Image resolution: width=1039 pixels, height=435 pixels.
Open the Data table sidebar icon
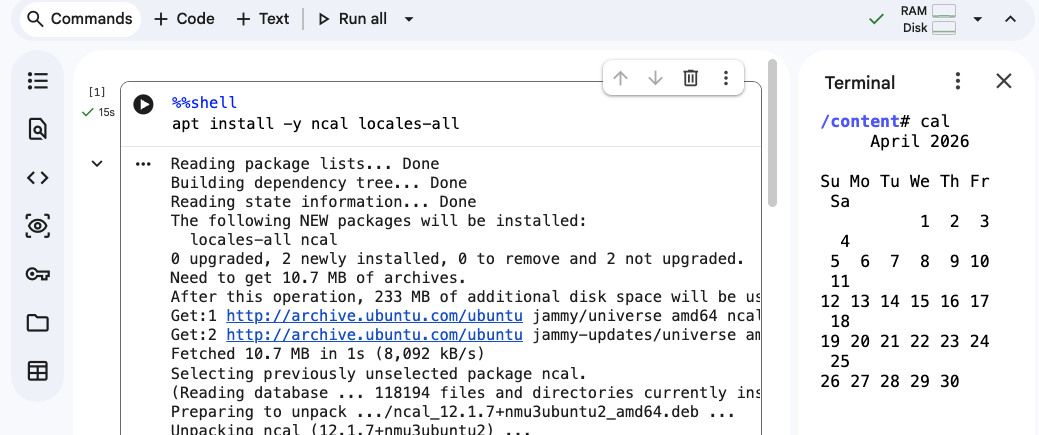[x=38, y=371]
